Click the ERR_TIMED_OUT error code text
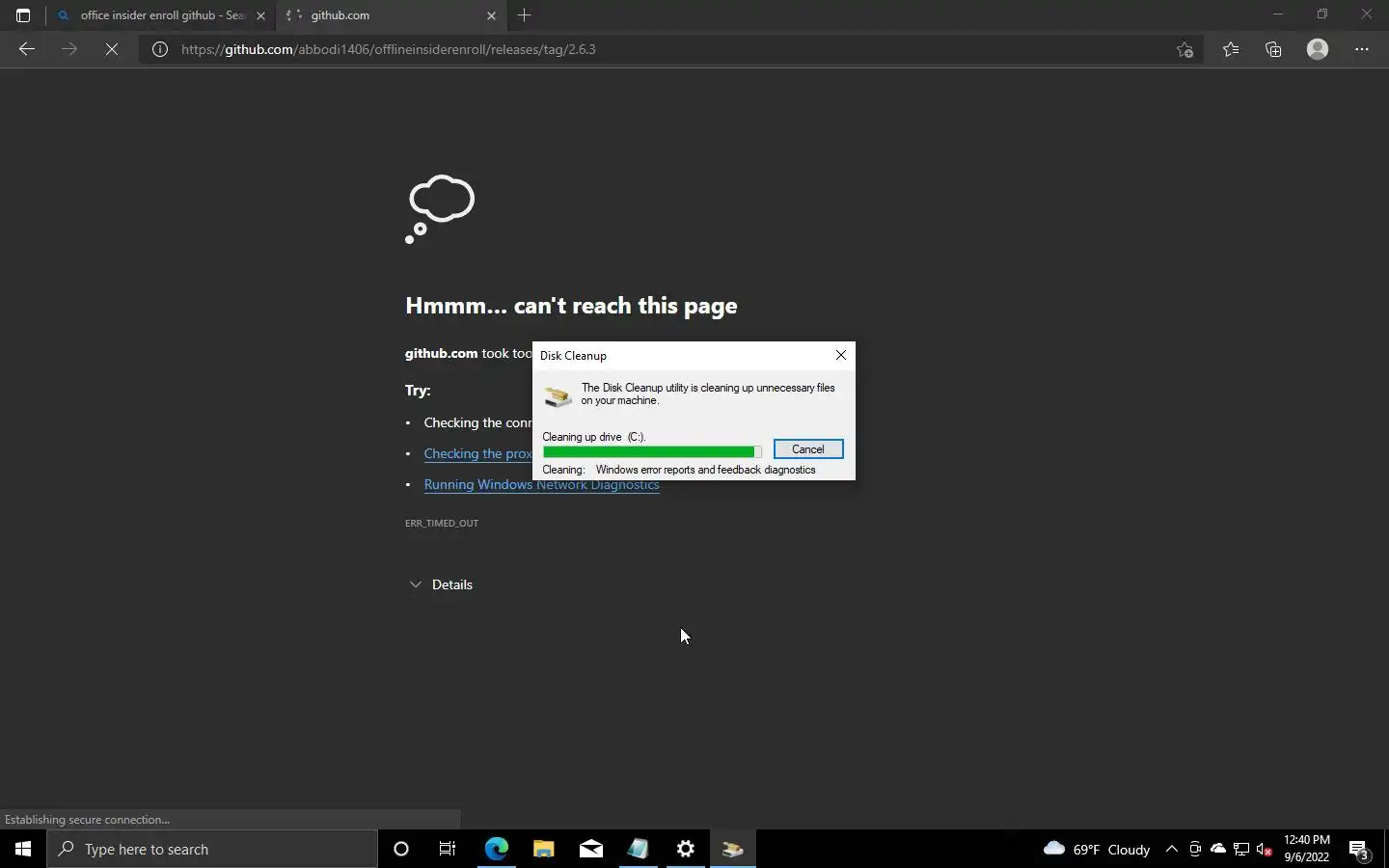Image resolution: width=1389 pixels, height=868 pixels. pos(442,523)
